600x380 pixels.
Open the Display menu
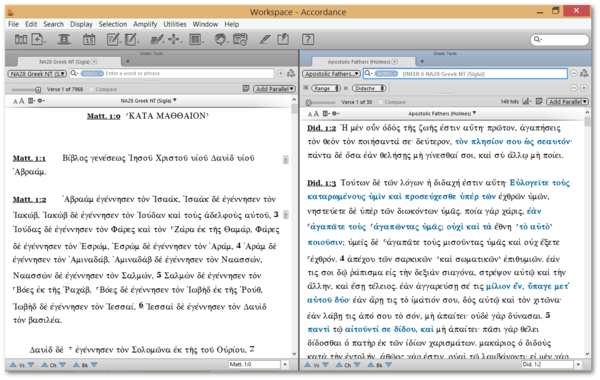81,24
